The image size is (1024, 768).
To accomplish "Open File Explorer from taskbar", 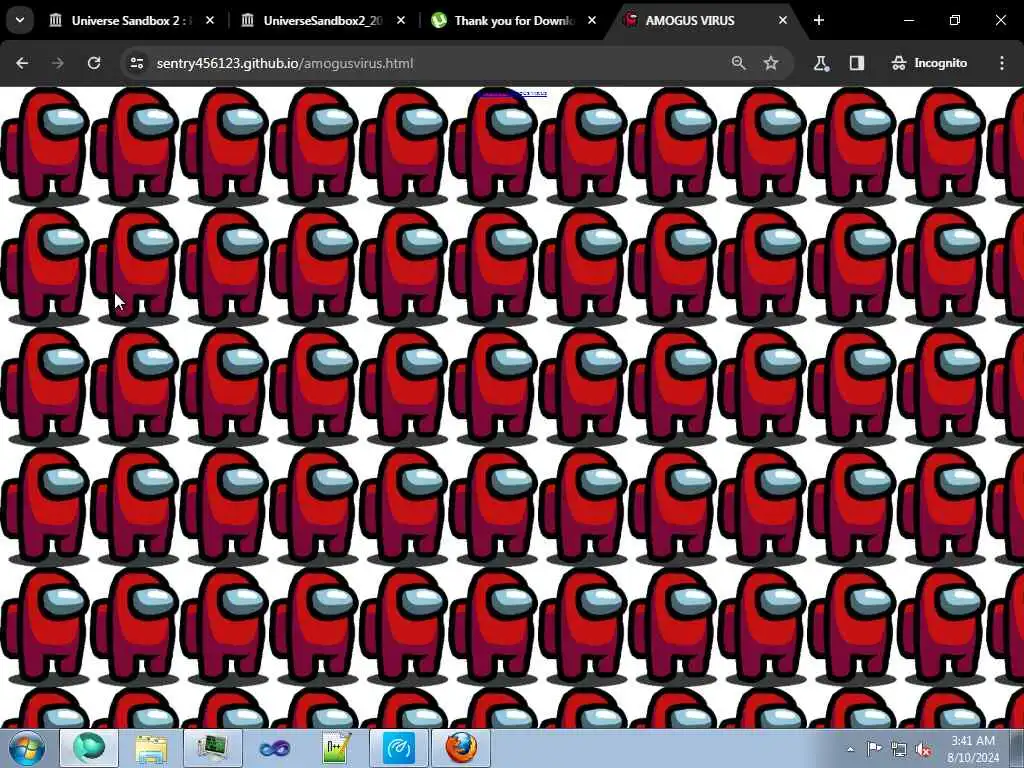I will click(151, 748).
